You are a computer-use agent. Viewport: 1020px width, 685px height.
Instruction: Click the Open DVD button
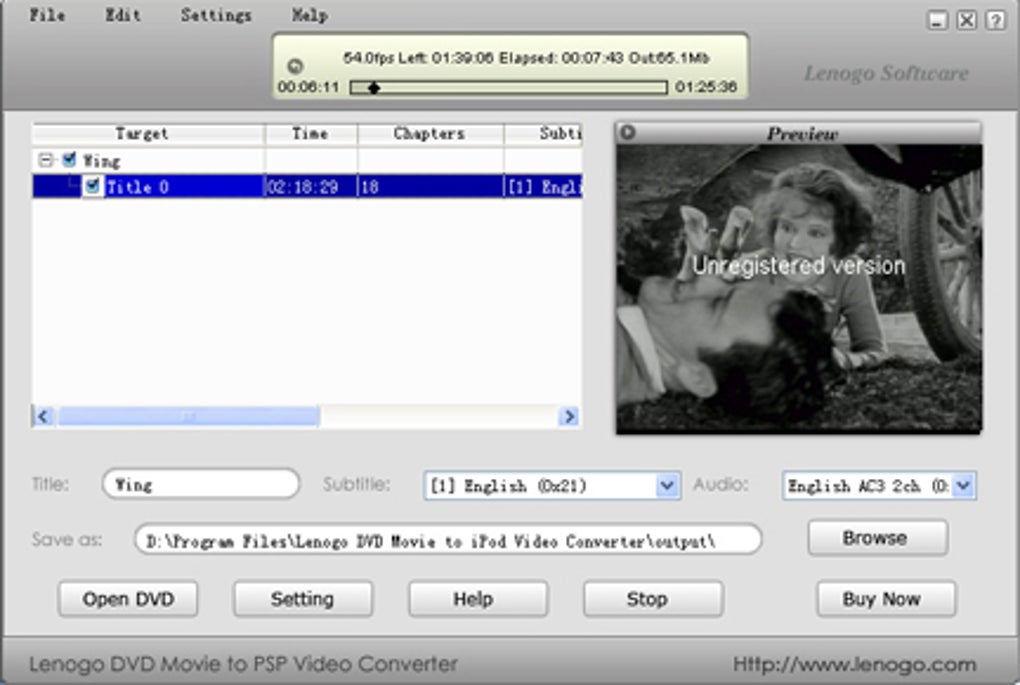click(x=128, y=599)
